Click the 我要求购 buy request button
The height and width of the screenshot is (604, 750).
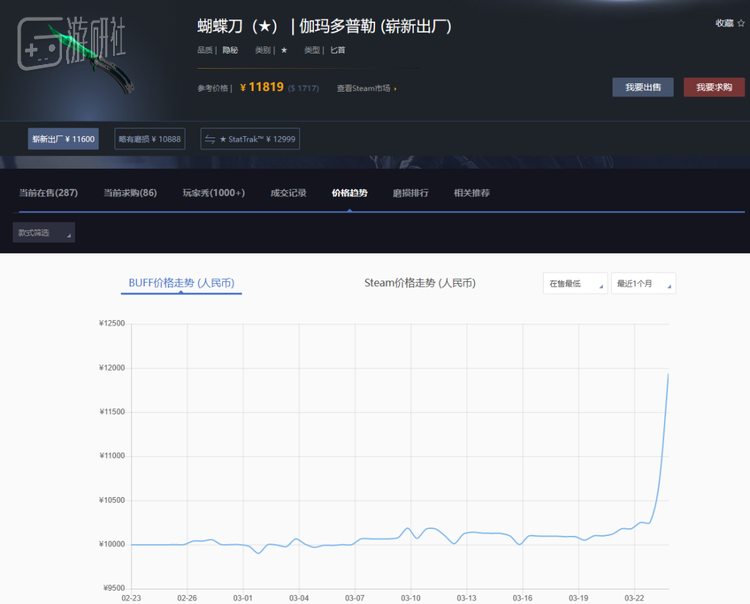click(714, 88)
